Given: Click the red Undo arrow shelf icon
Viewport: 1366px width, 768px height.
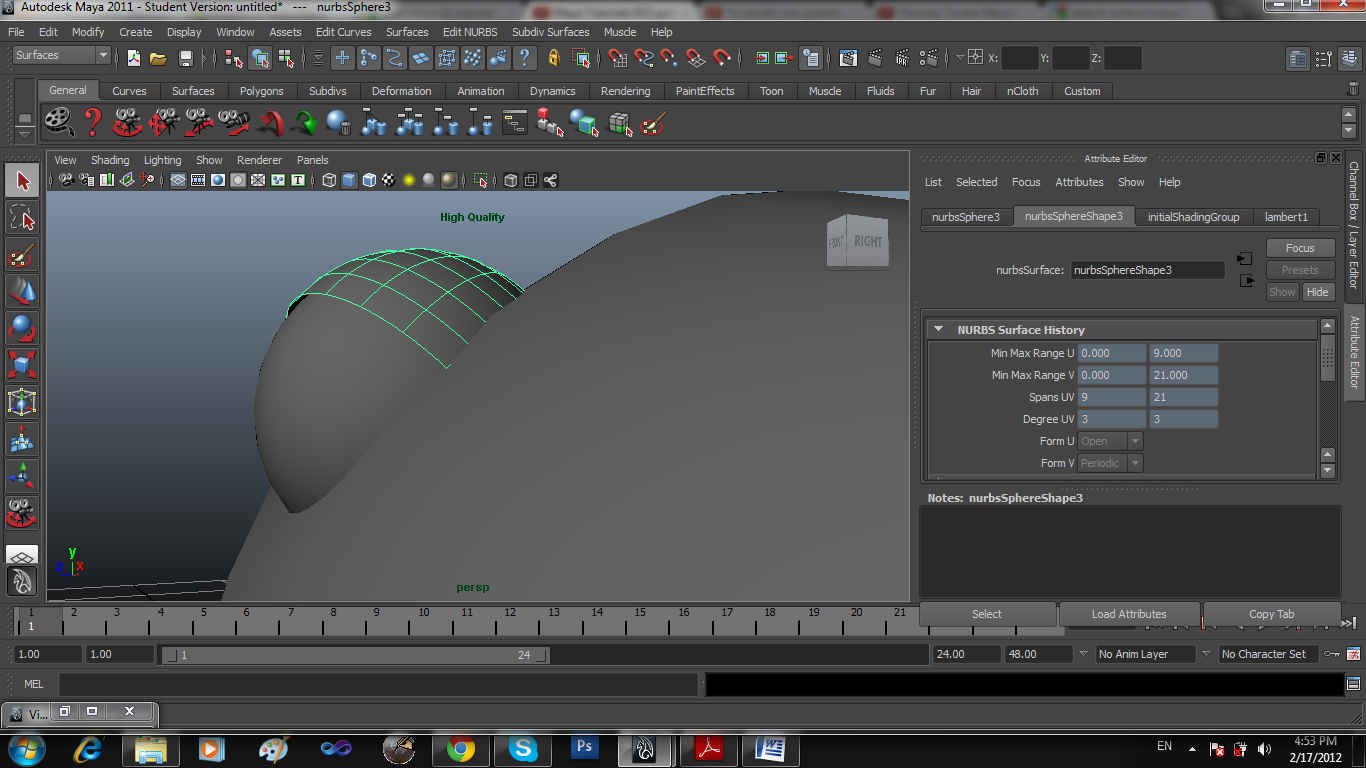Looking at the screenshot, I should [x=270, y=123].
